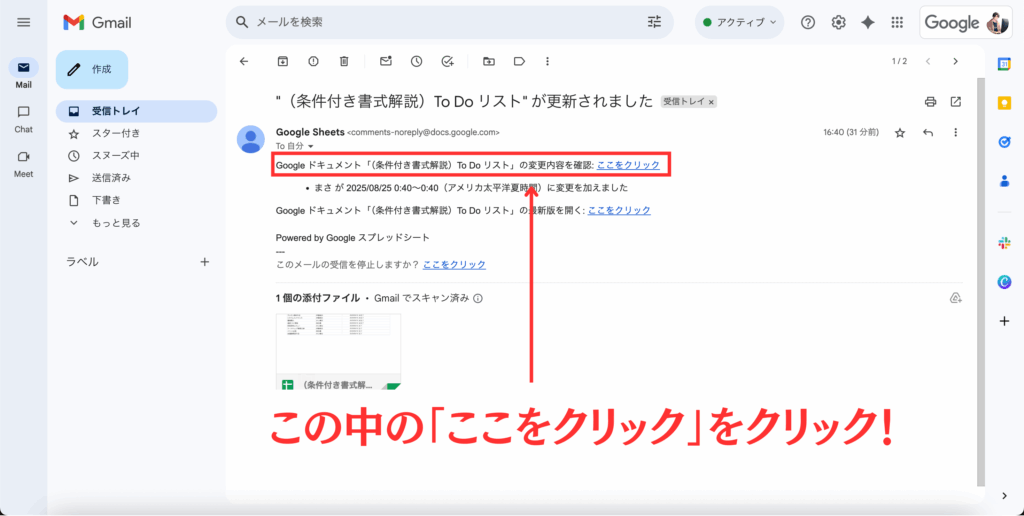Star this message
The image size is (1024, 516).
[x=900, y=133]
